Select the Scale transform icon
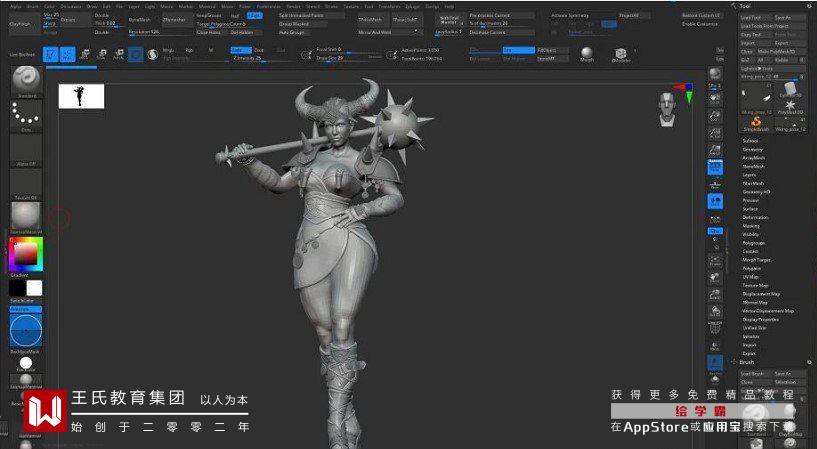Image resolution: width=817 pixels, height=449 pixels. pos(102,54)
